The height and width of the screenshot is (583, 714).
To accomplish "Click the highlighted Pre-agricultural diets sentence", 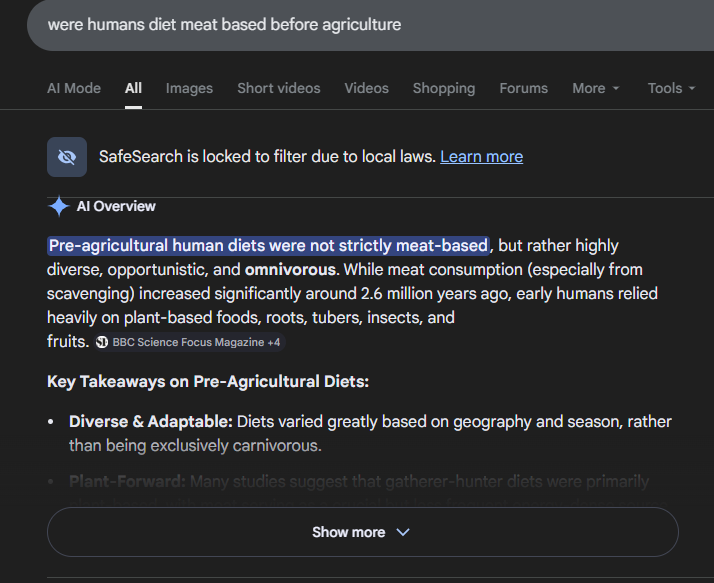I will coord(268,245).
